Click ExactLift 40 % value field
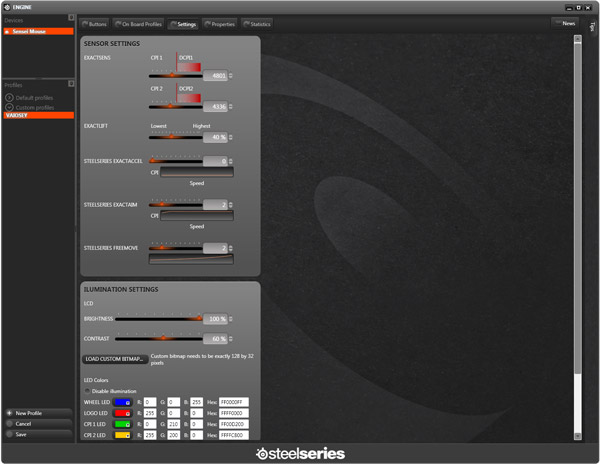The height and width of the screenshot is (464, 600). [215, 137]
